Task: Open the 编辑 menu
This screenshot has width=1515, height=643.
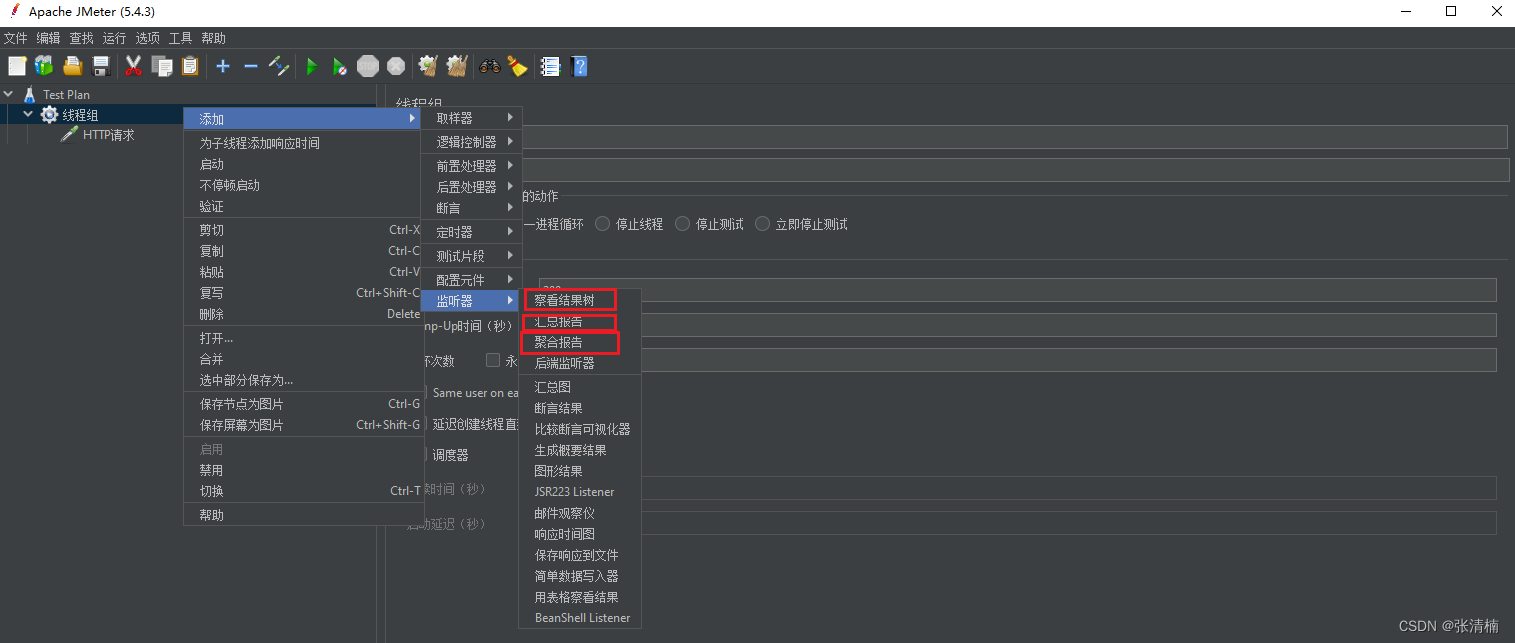Action: [48, 38]
